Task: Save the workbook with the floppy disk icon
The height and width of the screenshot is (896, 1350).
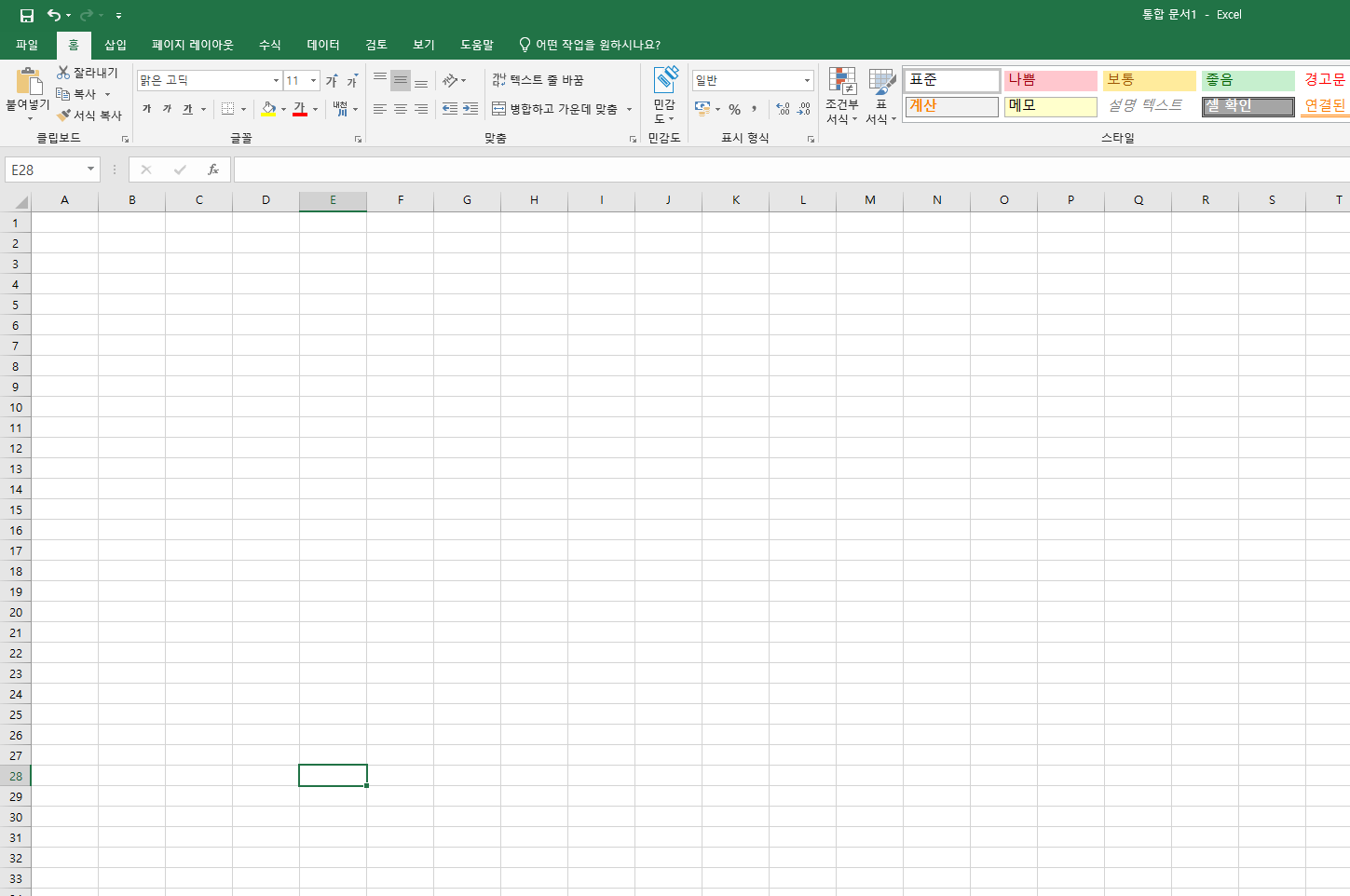Action: [27, 15]
